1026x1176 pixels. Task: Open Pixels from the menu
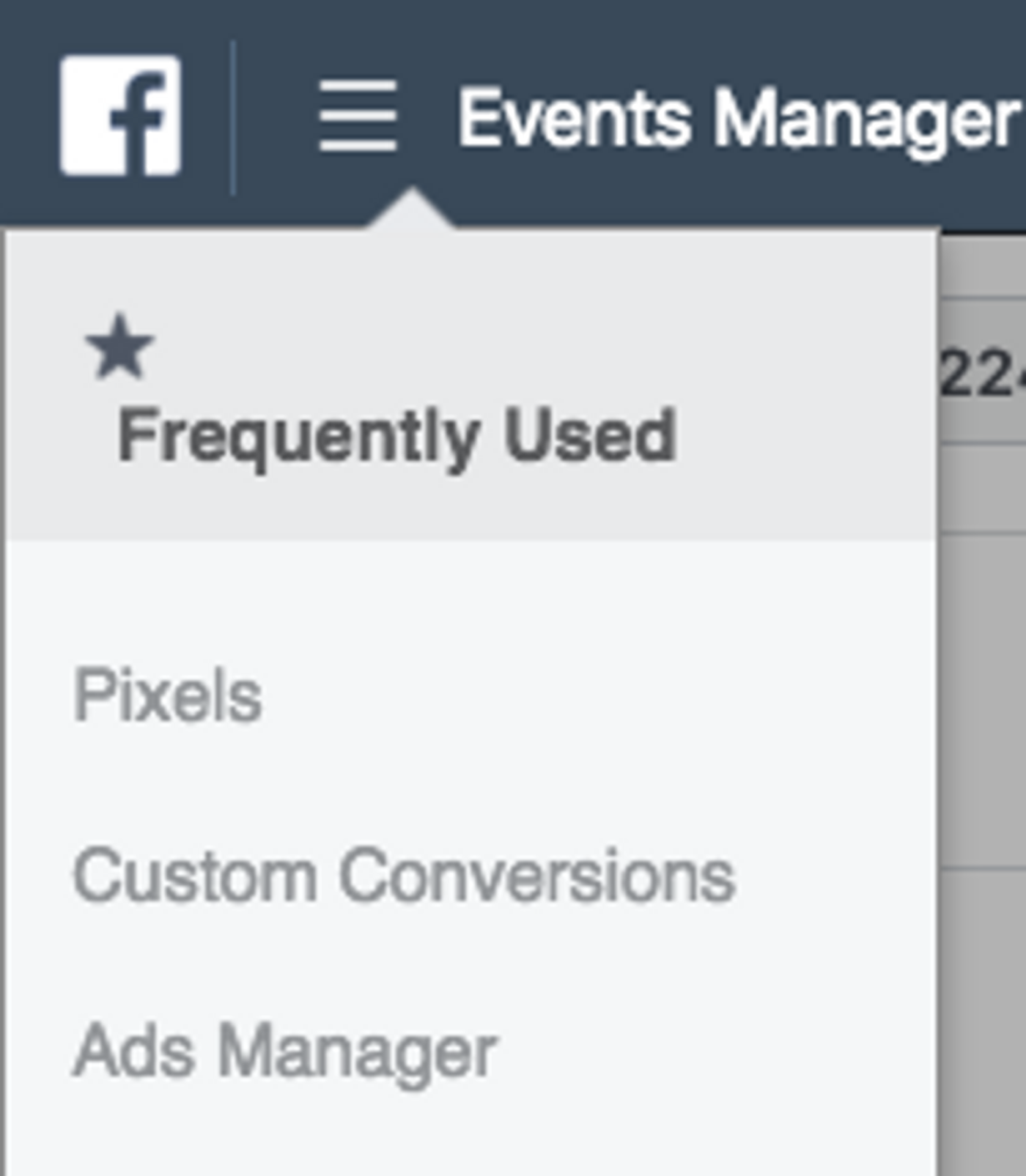tap(167, 695)
